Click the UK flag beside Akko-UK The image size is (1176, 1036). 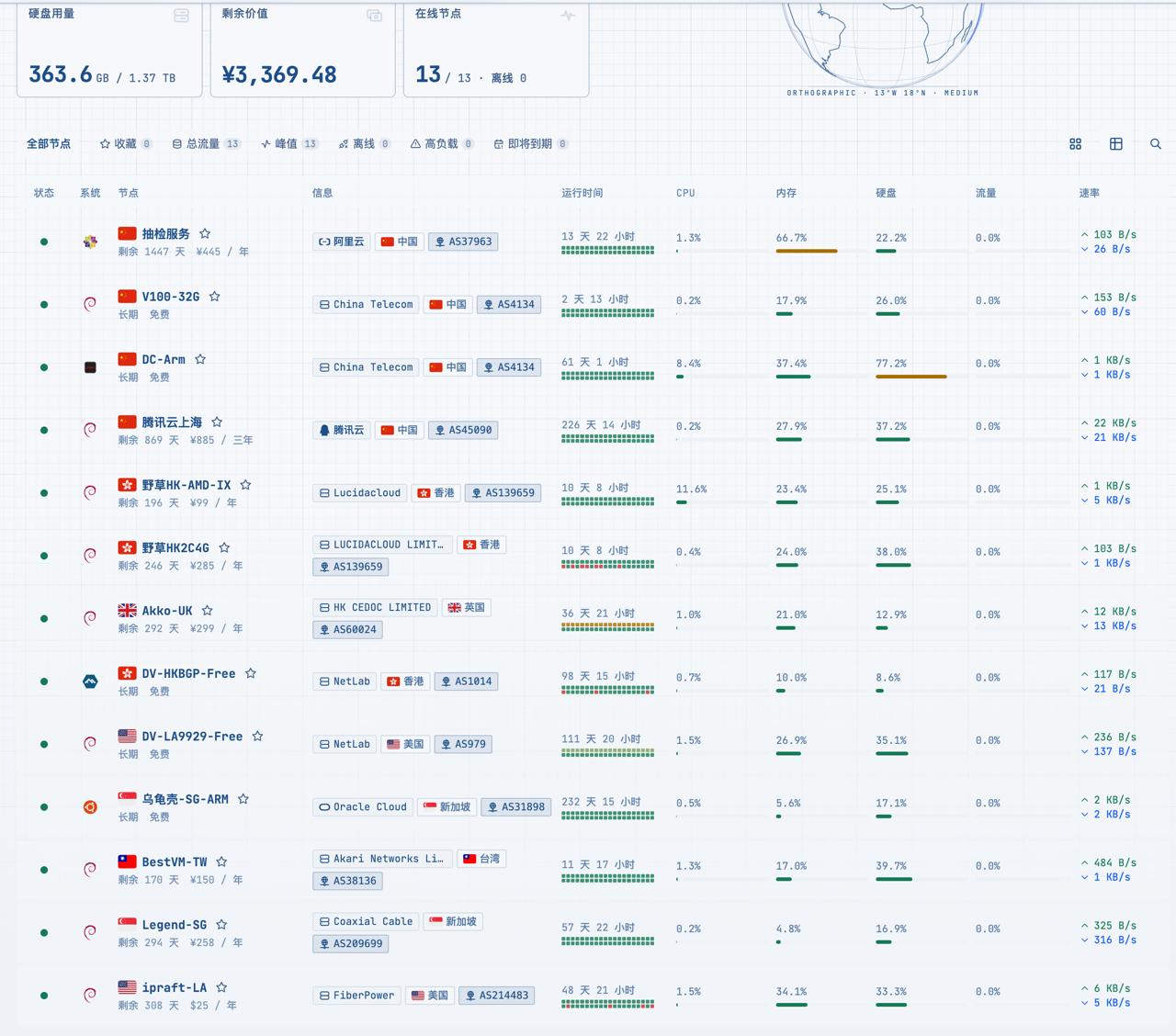128,611
